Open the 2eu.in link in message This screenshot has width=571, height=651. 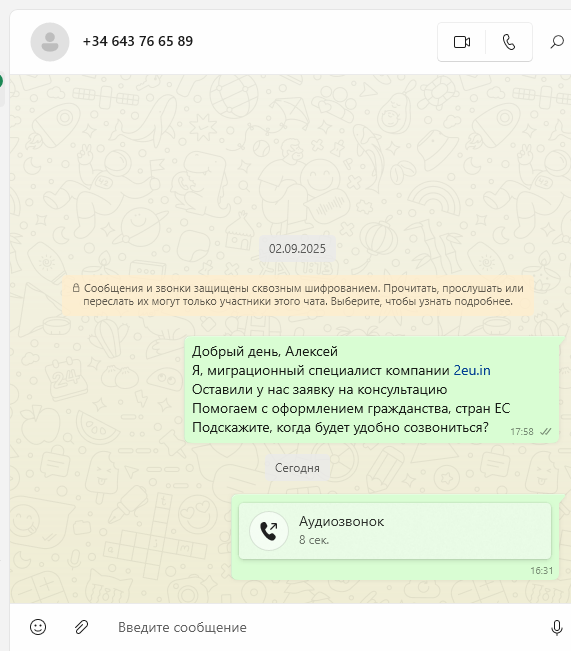pyautogui.click(x=472, y=370)
